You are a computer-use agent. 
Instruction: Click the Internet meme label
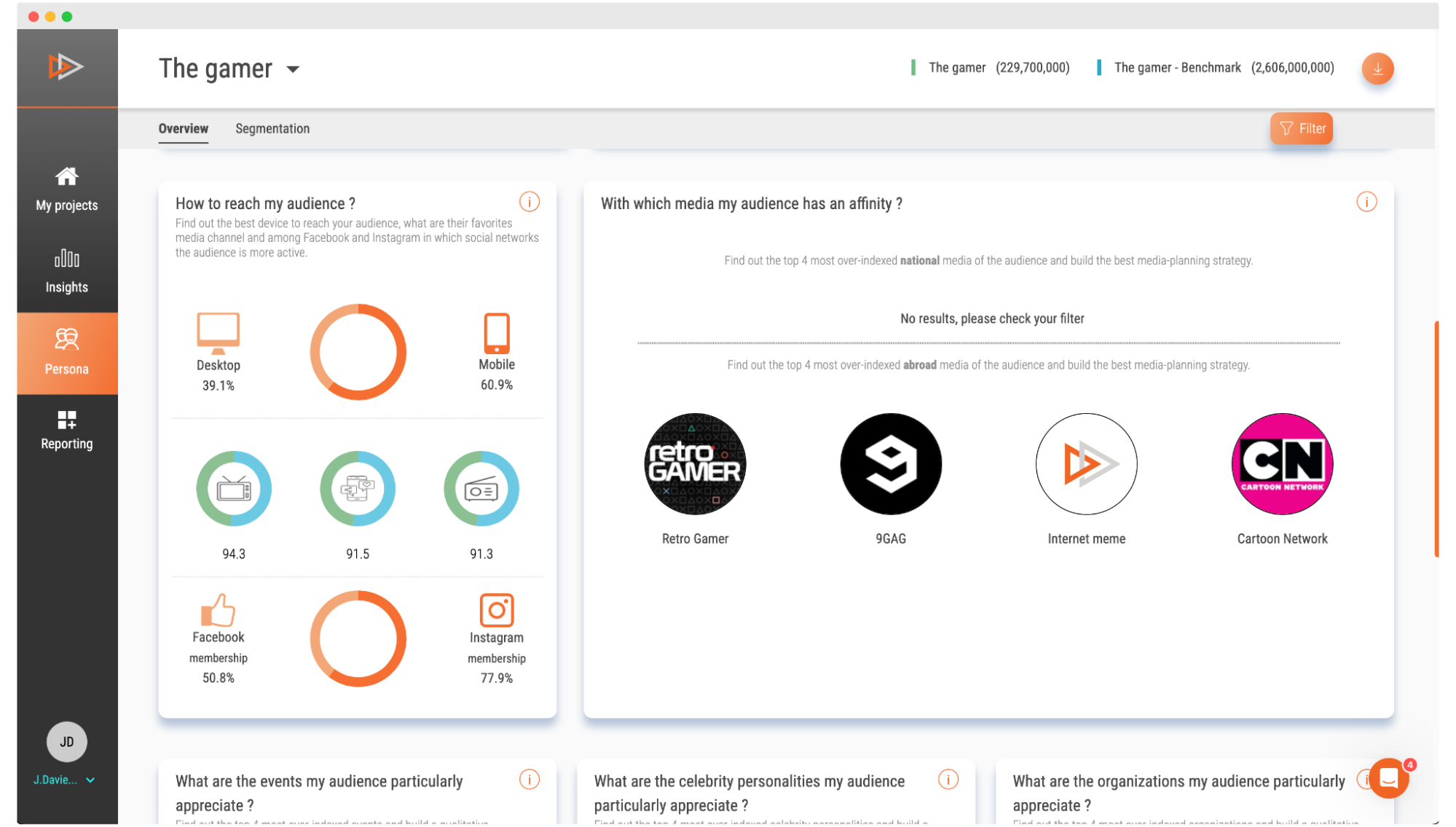click(1087, 538)
